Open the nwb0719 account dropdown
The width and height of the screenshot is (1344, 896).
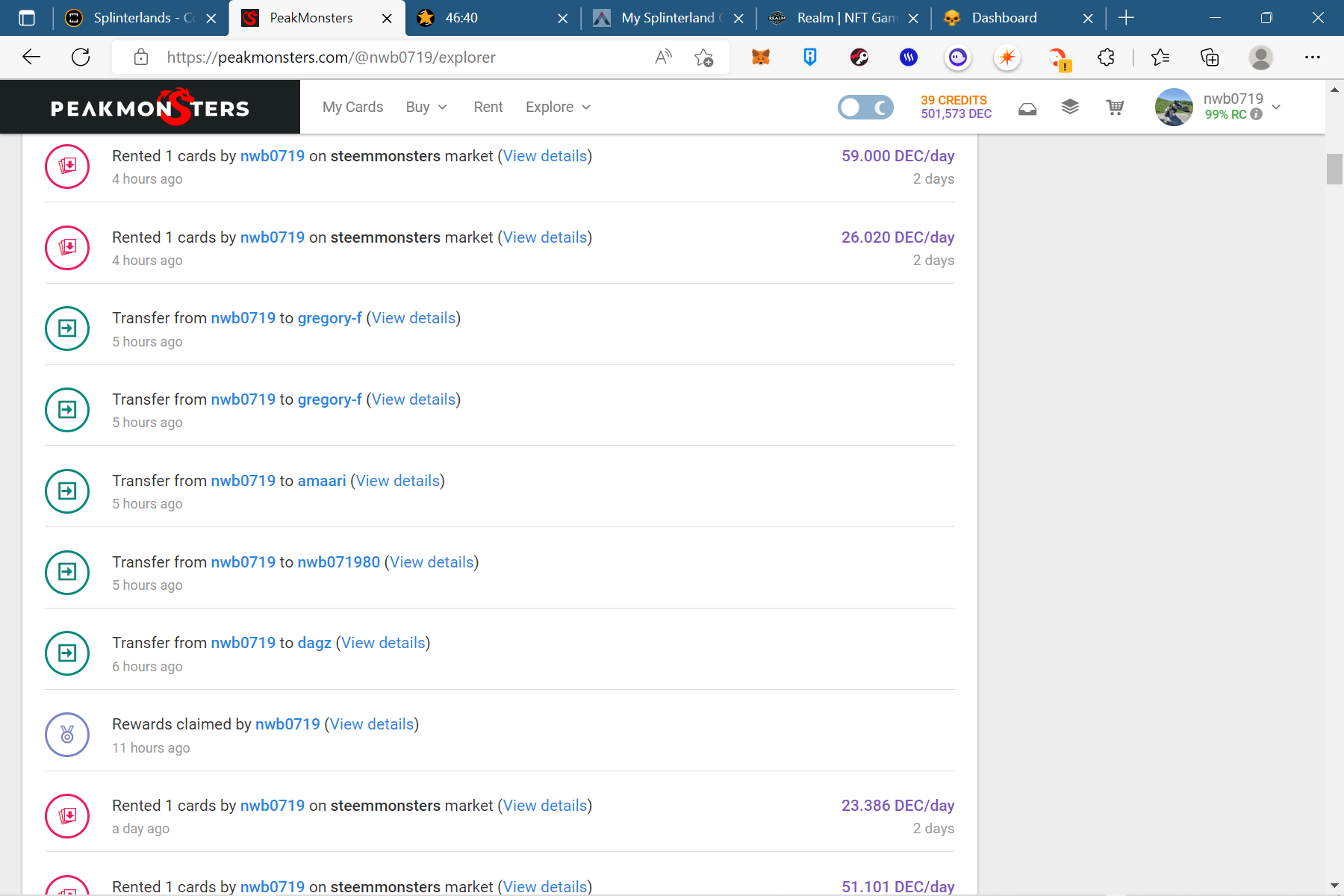pos(1276,108)
